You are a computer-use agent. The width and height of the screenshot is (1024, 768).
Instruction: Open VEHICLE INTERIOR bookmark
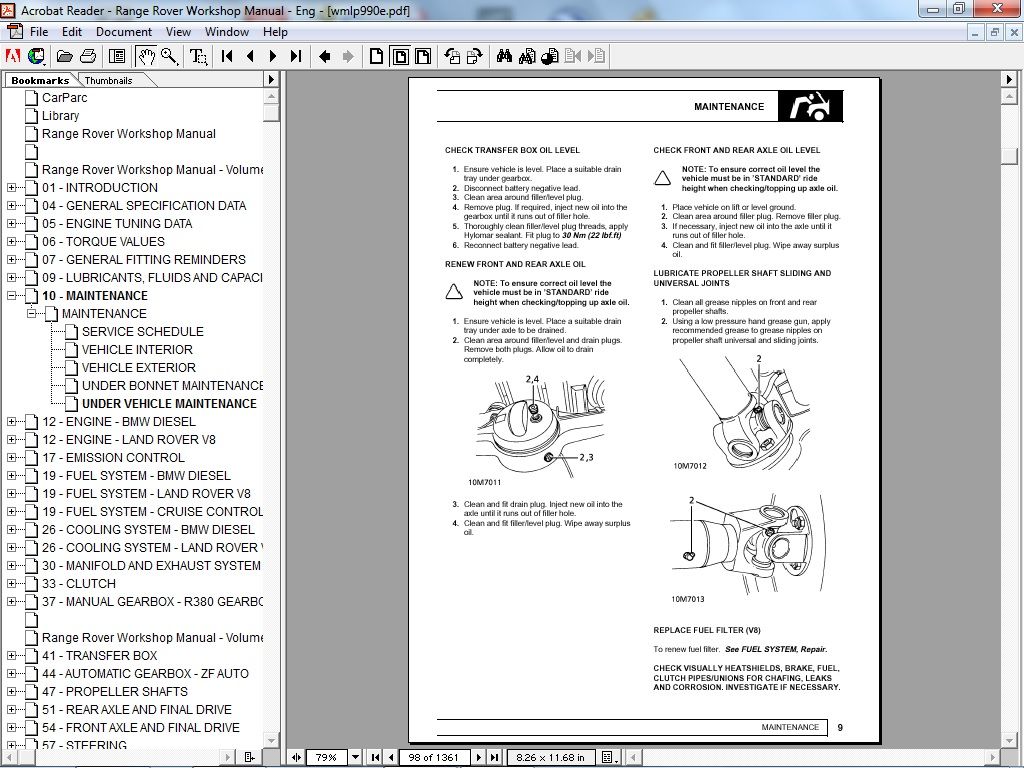pos(137,350)
